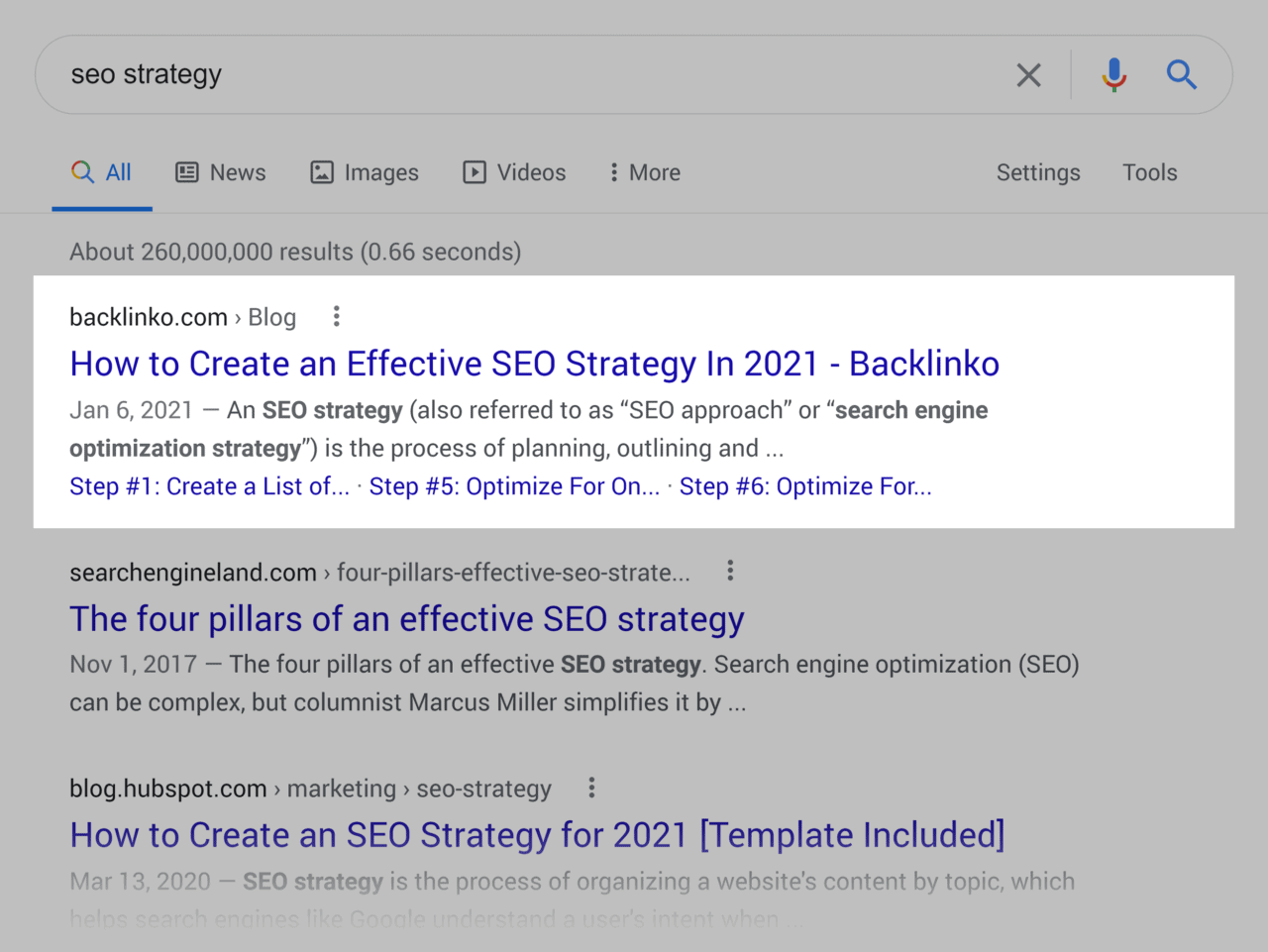Select the Images tab icon
The image size is (1268, 952).
(321, 171)
